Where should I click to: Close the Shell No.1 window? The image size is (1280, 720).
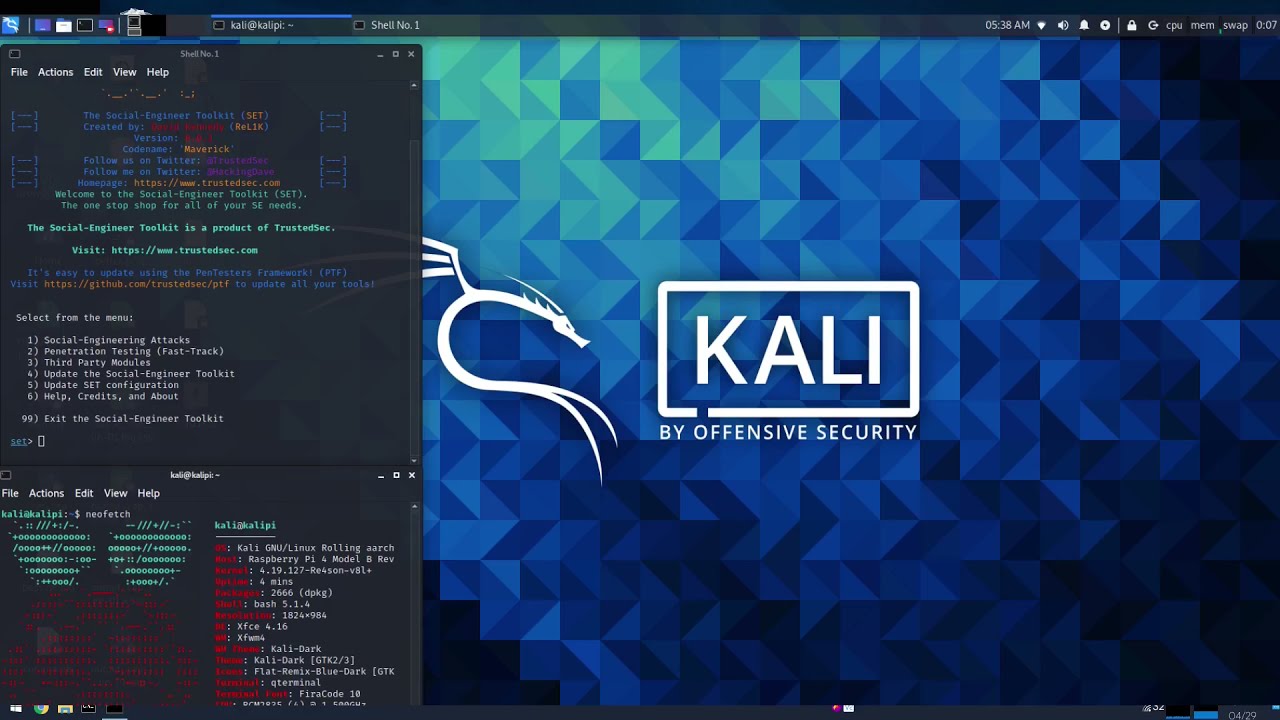click(411, 54)
